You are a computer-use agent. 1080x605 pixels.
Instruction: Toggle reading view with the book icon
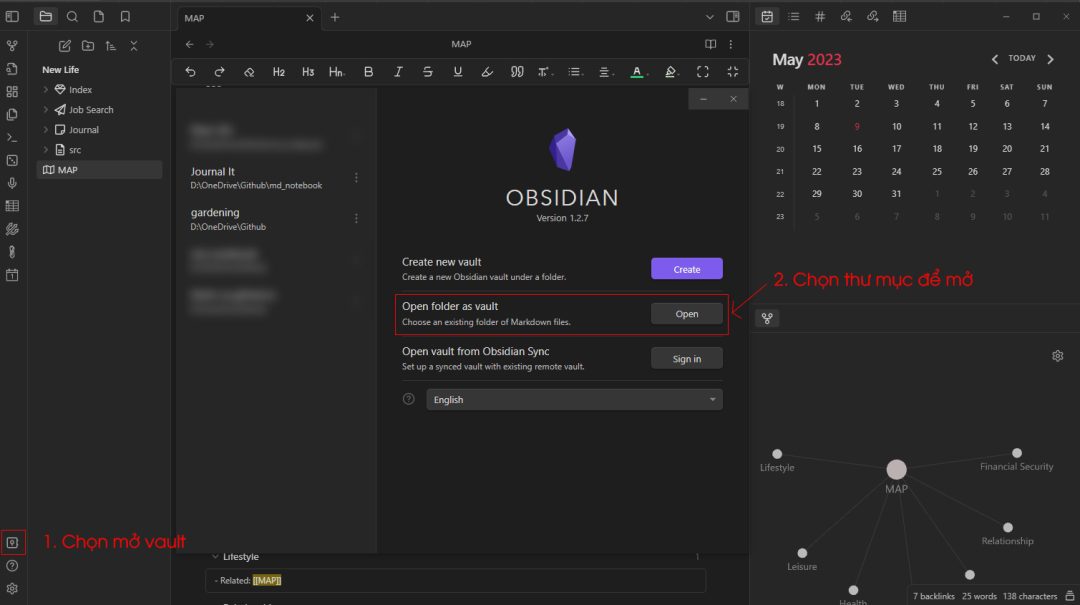point(711,44)
